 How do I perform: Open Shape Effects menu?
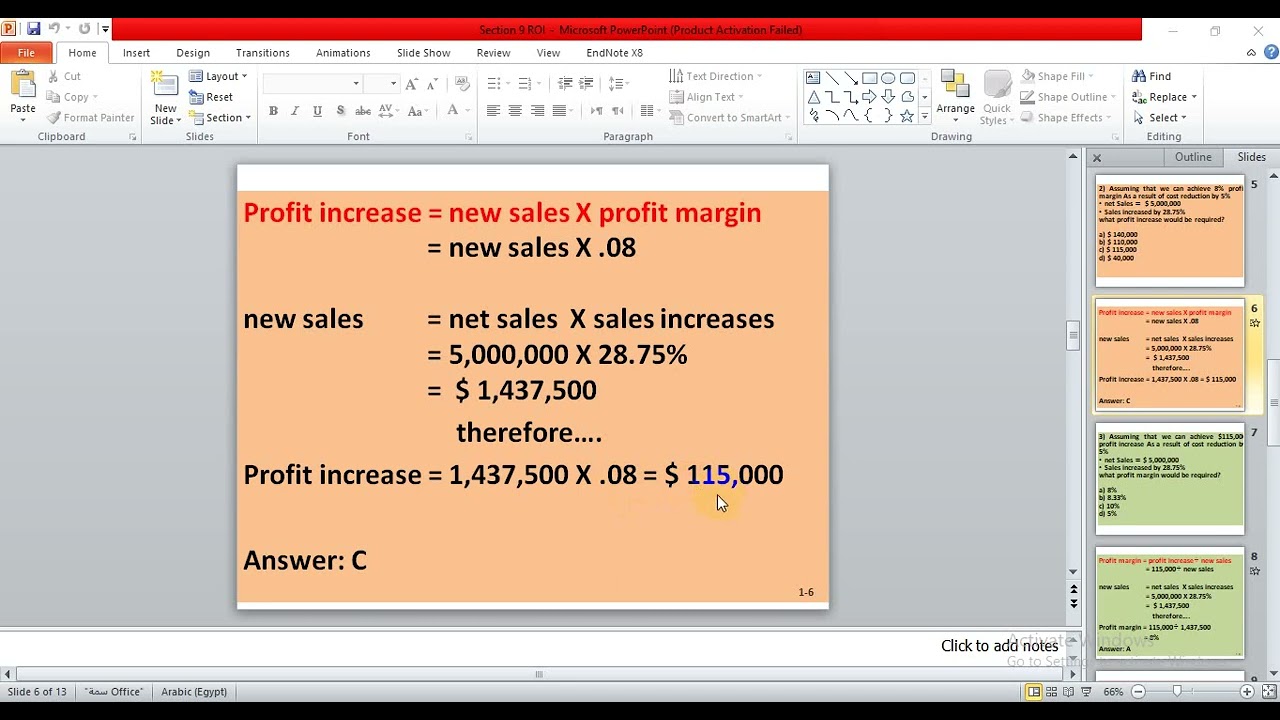tap(1066, 118)
